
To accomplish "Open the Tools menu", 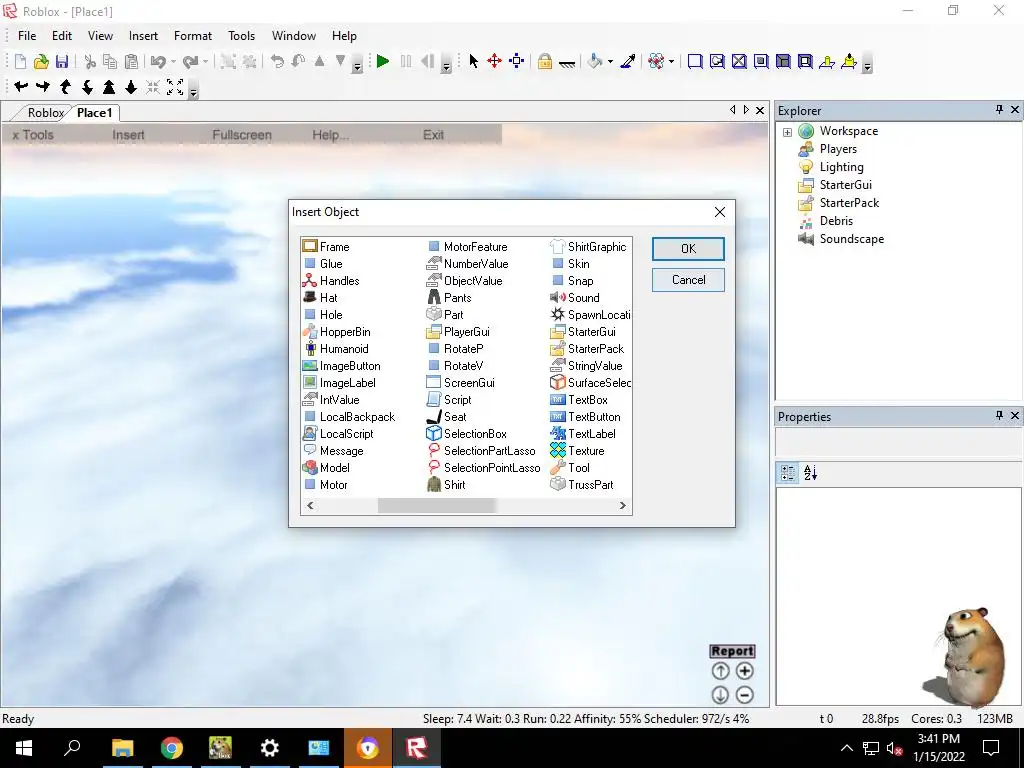I will click(x=241, y=36).
